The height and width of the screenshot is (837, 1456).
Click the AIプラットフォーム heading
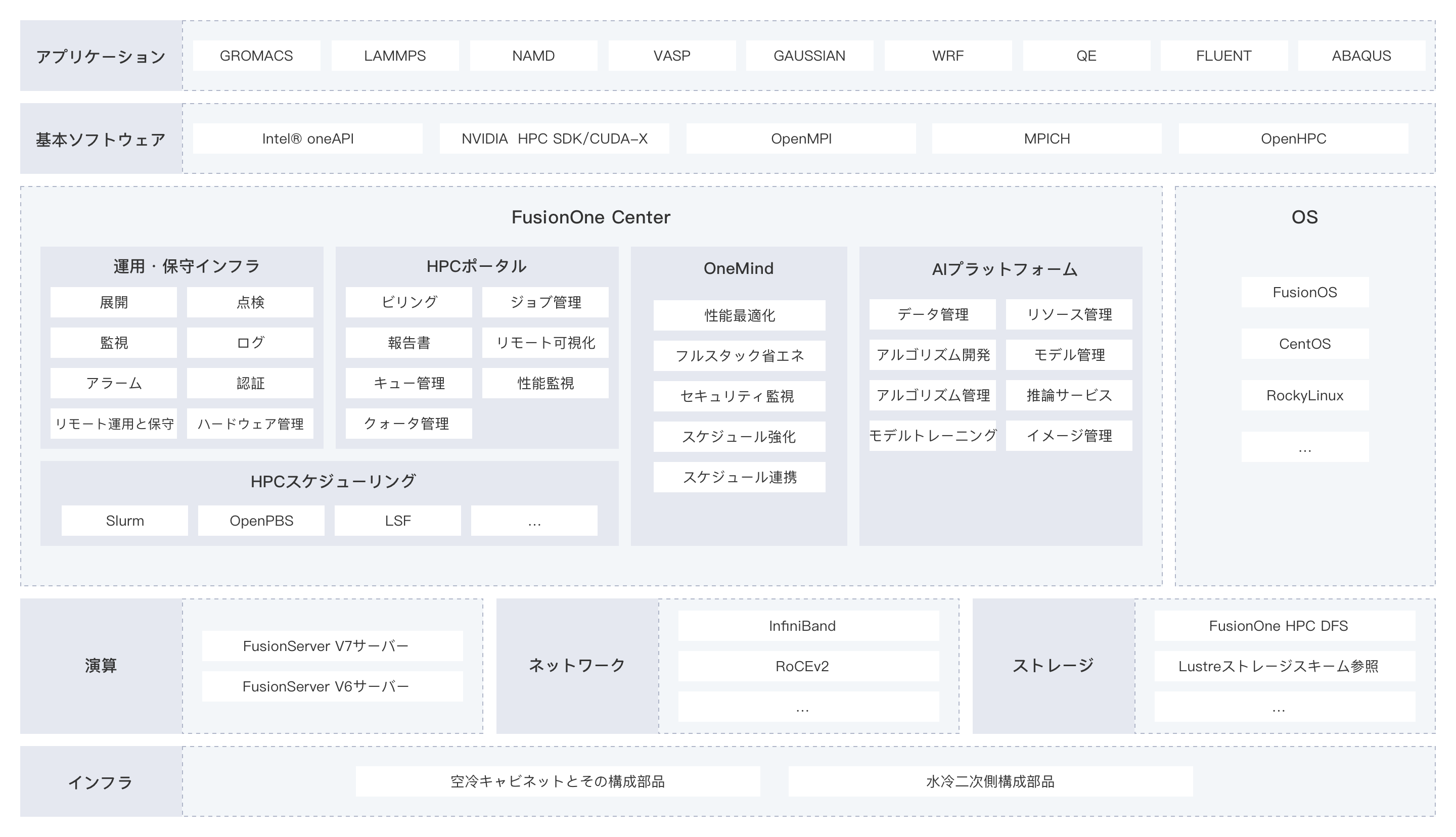pyautogui.click(x=1004, y=269)
